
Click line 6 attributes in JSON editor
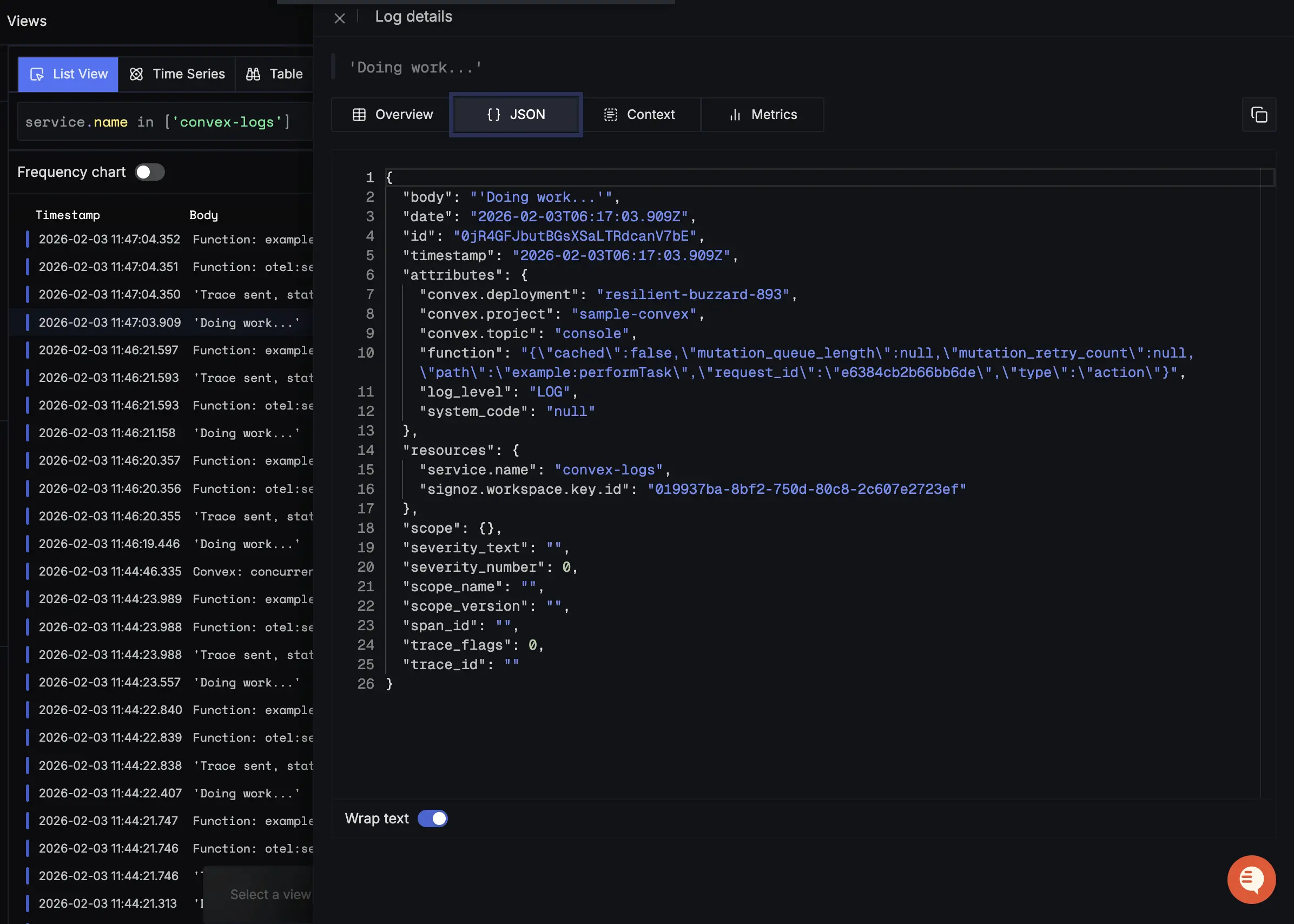[452, 275]
